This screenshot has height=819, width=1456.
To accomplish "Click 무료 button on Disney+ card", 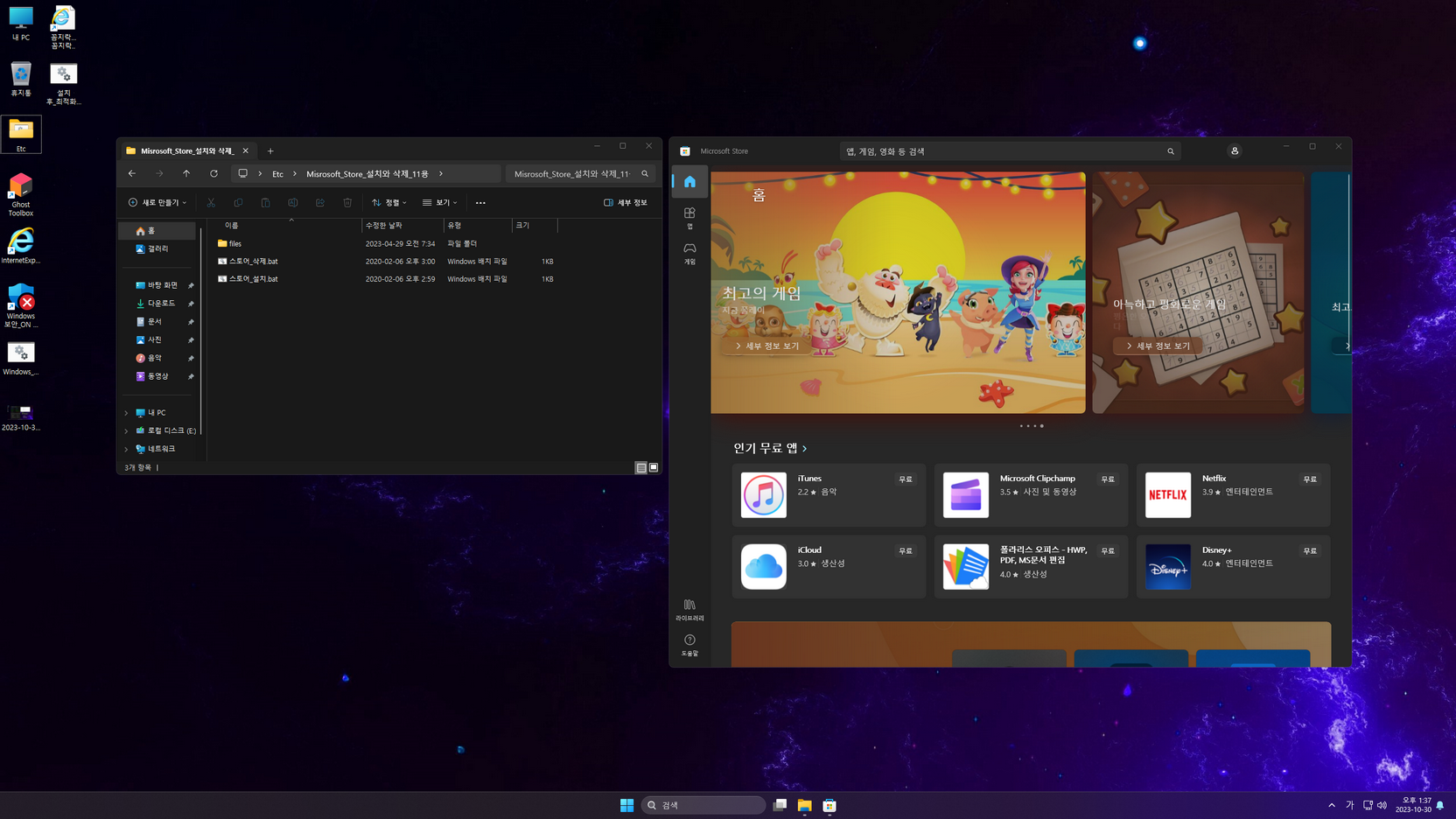I will click(1310, 551).
